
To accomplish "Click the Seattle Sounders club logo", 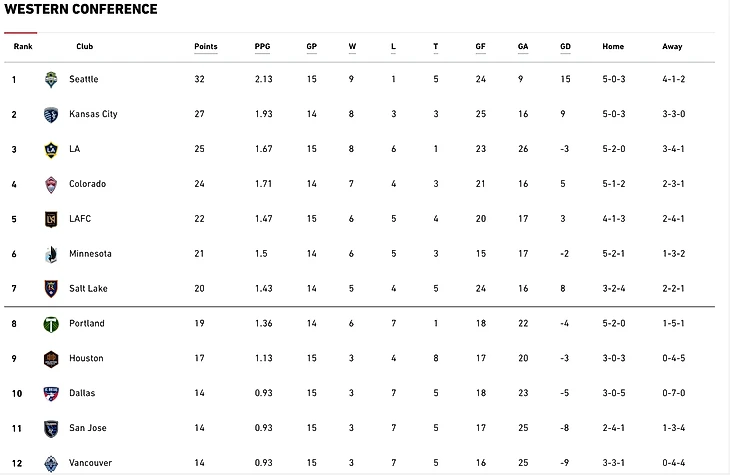I will 51,79.
